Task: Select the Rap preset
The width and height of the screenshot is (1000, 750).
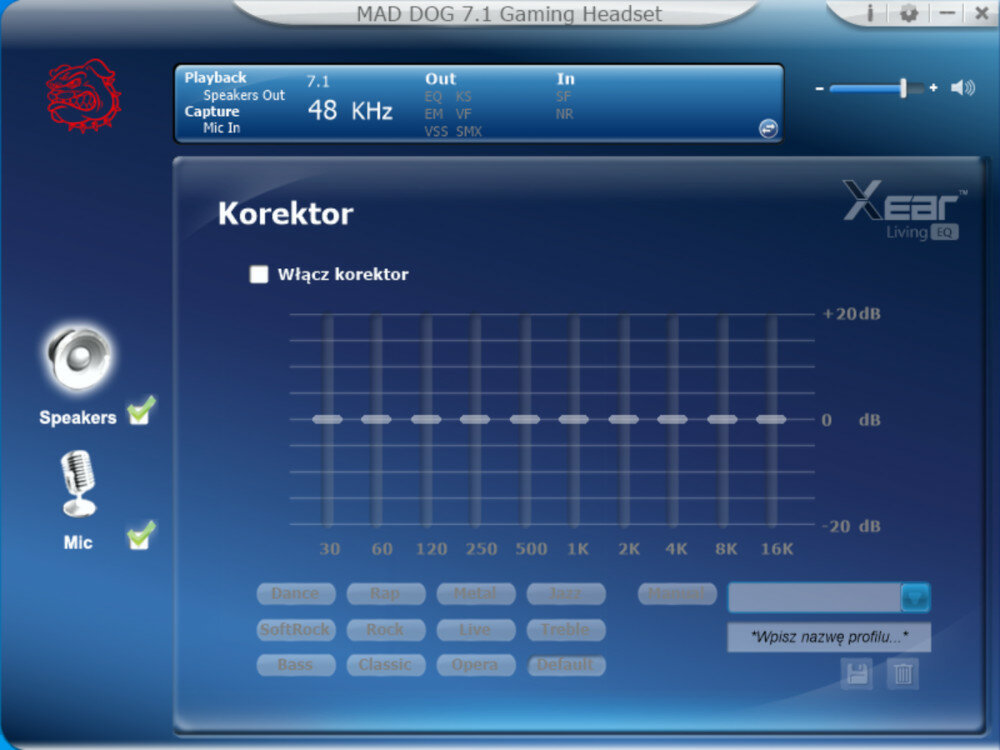Action: pos(386,594)
